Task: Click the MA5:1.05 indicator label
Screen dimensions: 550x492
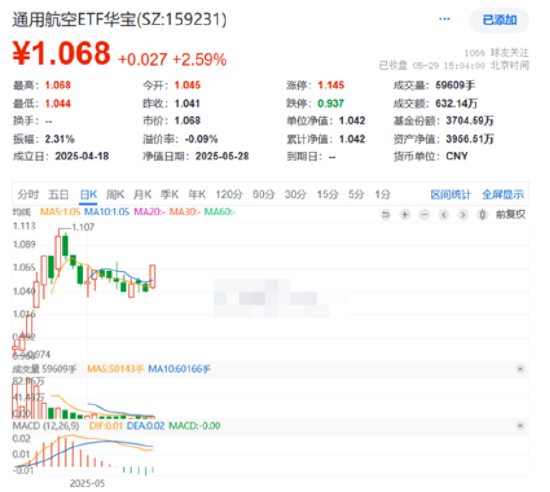Action: (60, 212)
